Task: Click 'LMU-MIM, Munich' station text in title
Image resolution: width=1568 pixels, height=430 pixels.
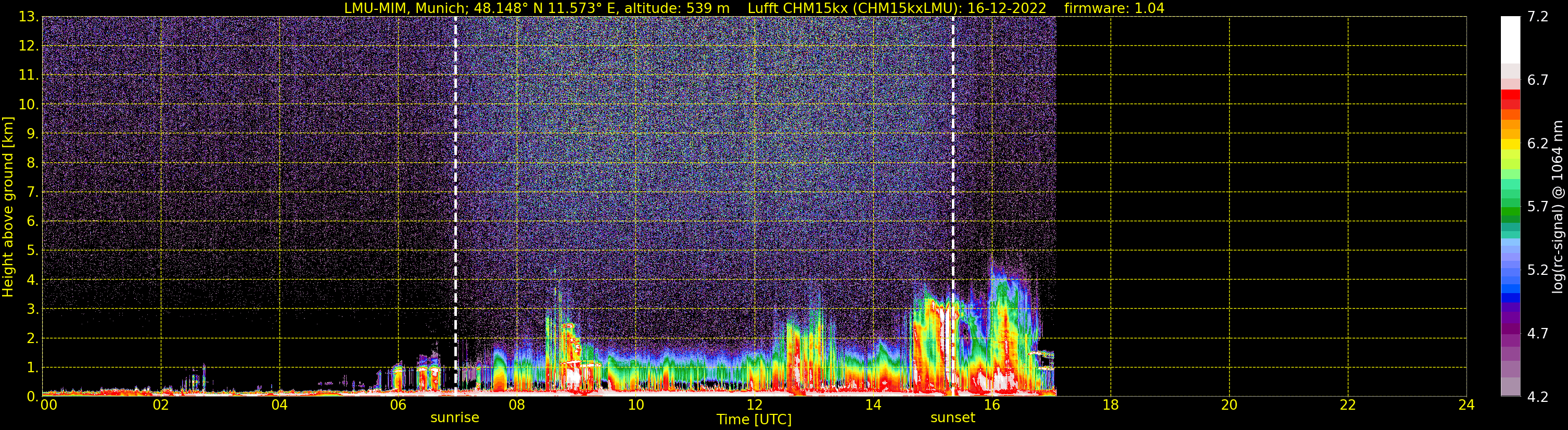Action: [x=406, y=8]
